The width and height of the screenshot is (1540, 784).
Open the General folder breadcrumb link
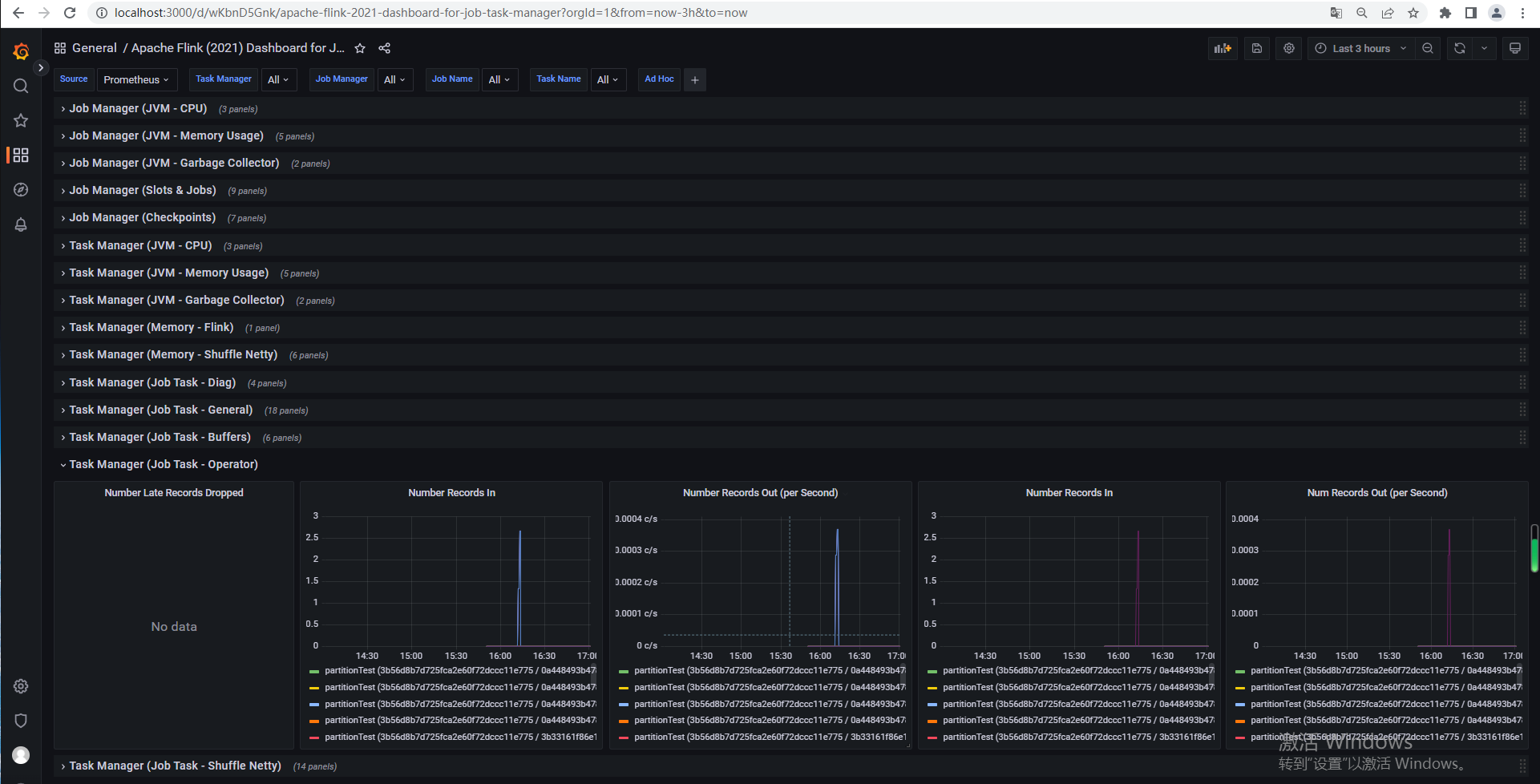pos(95,48)
